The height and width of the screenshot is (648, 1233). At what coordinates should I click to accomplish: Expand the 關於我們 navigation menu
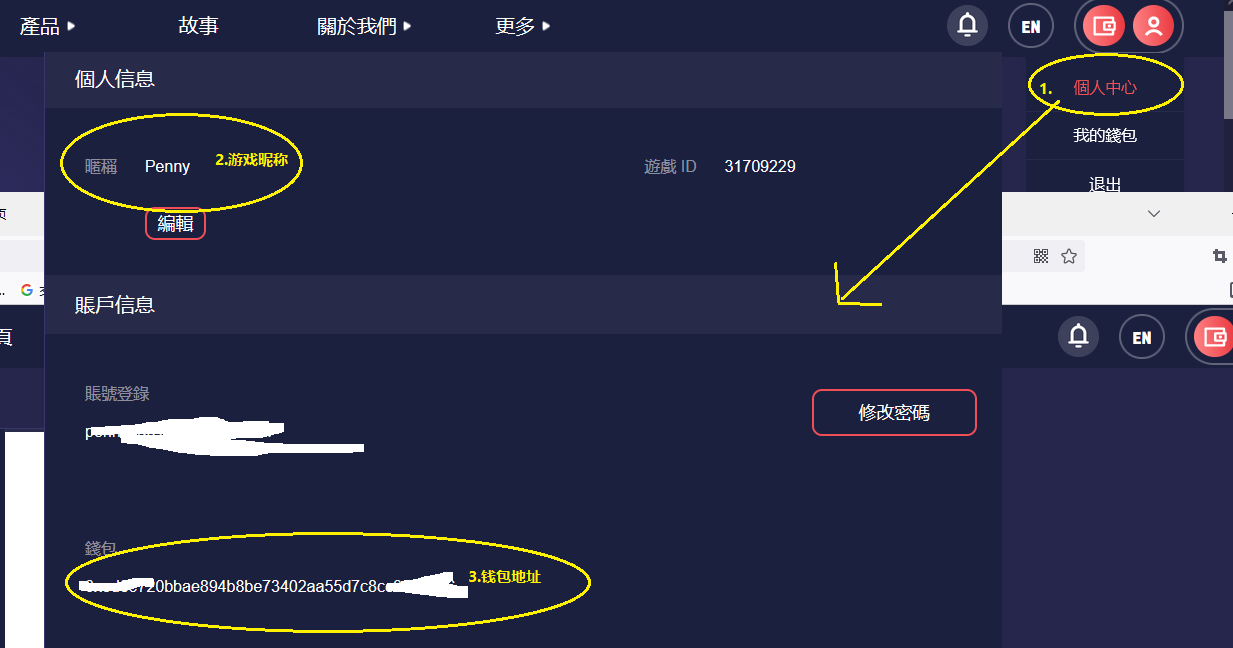click(364, 26)
